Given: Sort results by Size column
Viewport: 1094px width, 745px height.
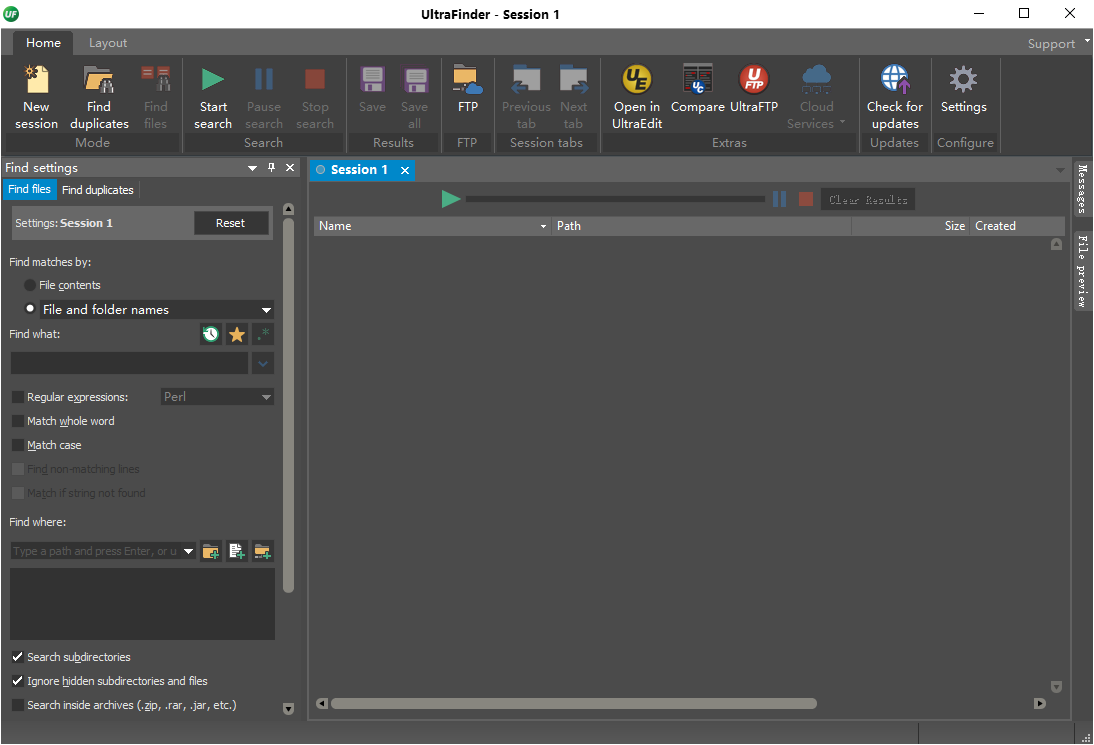Looking at the screenshot, I should 910,226.
